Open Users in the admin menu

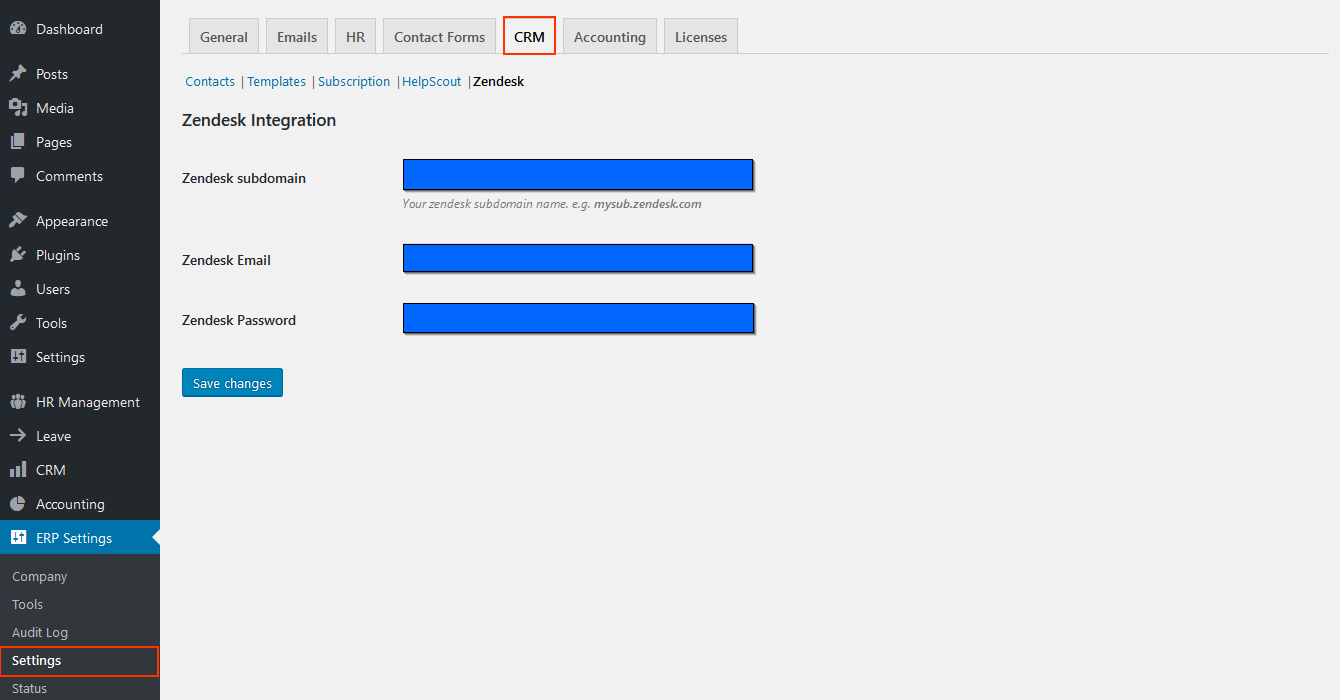coord(80,289)
